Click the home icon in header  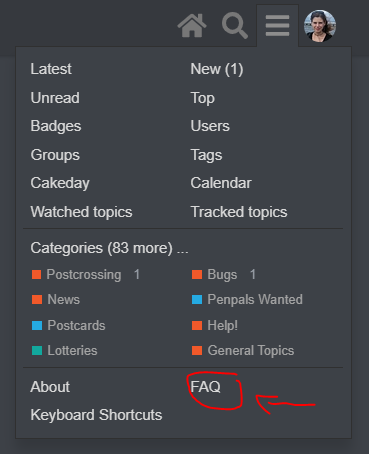pyautogui.click(x=192, y=26)
